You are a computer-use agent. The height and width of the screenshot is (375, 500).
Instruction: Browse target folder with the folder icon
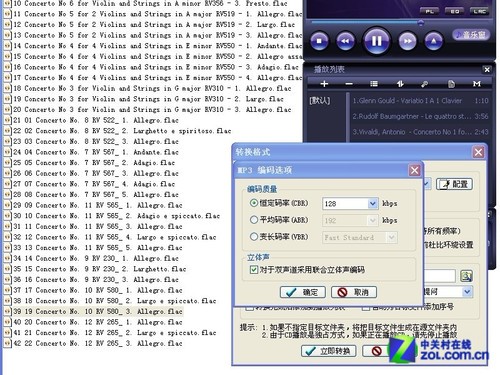(466, 276)
